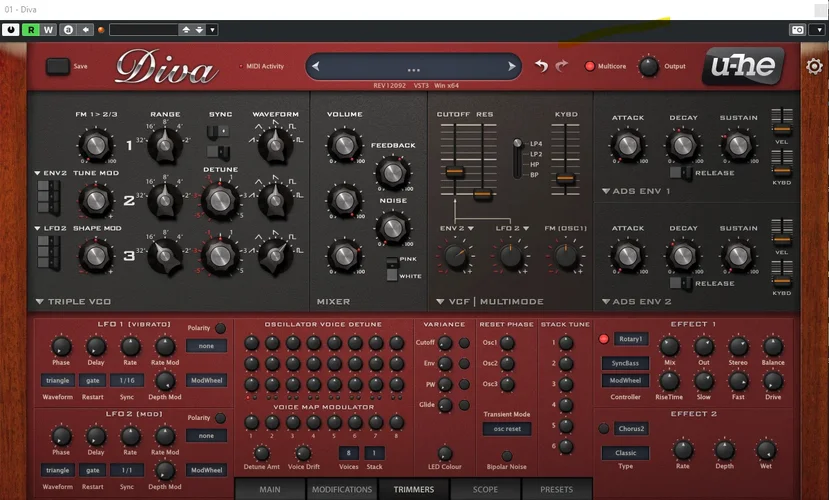829x500 pixels.
Task: Switch to the Modifications tab
Action: point(341,489)
